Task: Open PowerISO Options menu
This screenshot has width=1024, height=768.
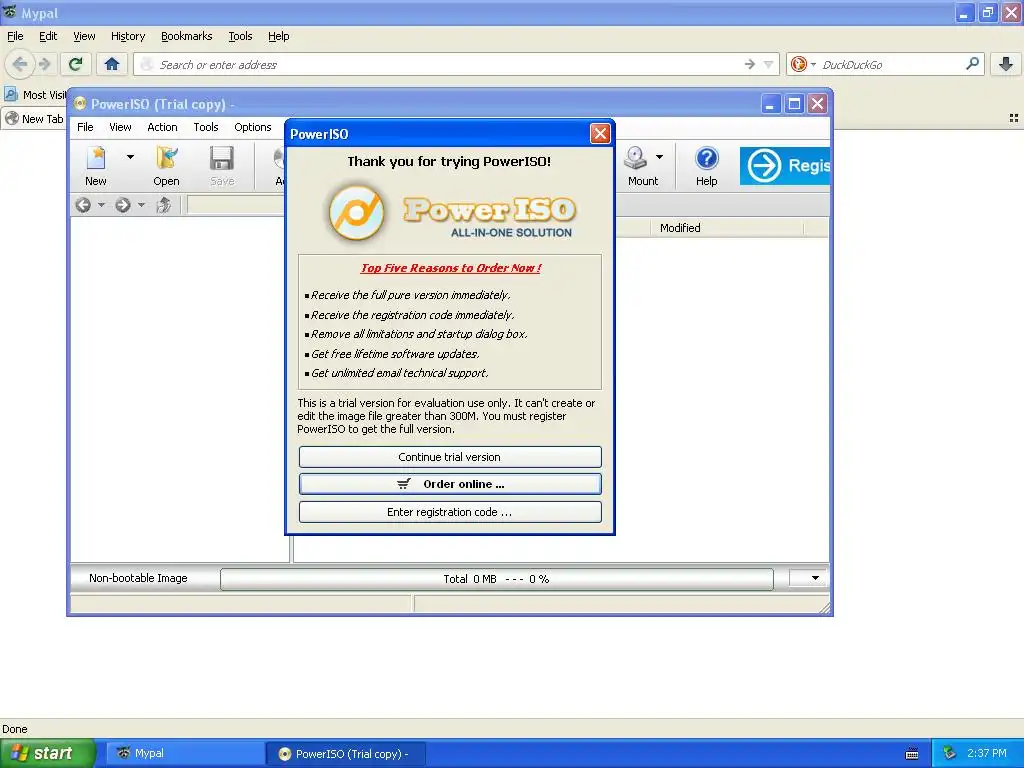Action: 253,127
